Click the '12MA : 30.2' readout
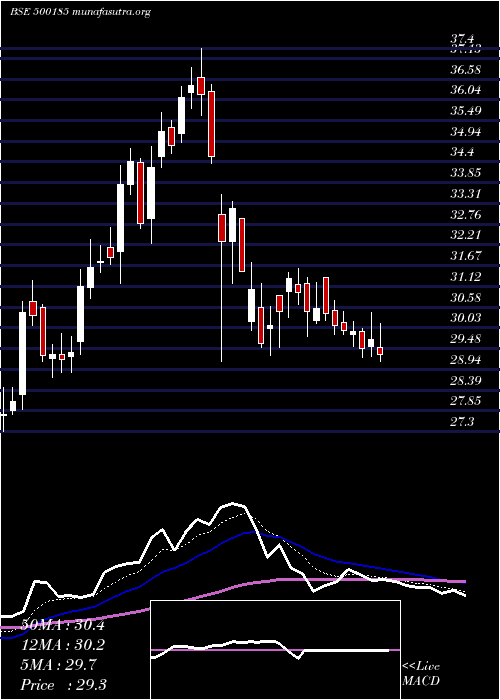This screenshot has height=700, width=500. 62,645
